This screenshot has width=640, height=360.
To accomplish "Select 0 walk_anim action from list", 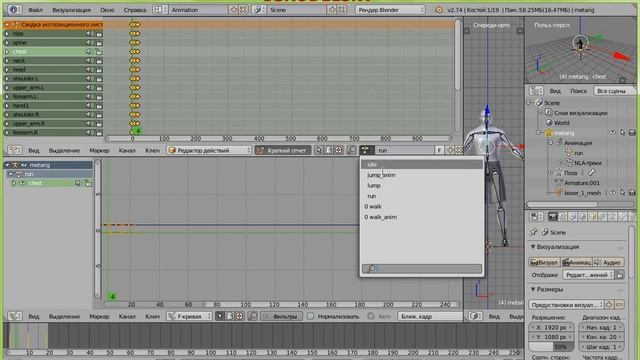I will coord(421,217).
